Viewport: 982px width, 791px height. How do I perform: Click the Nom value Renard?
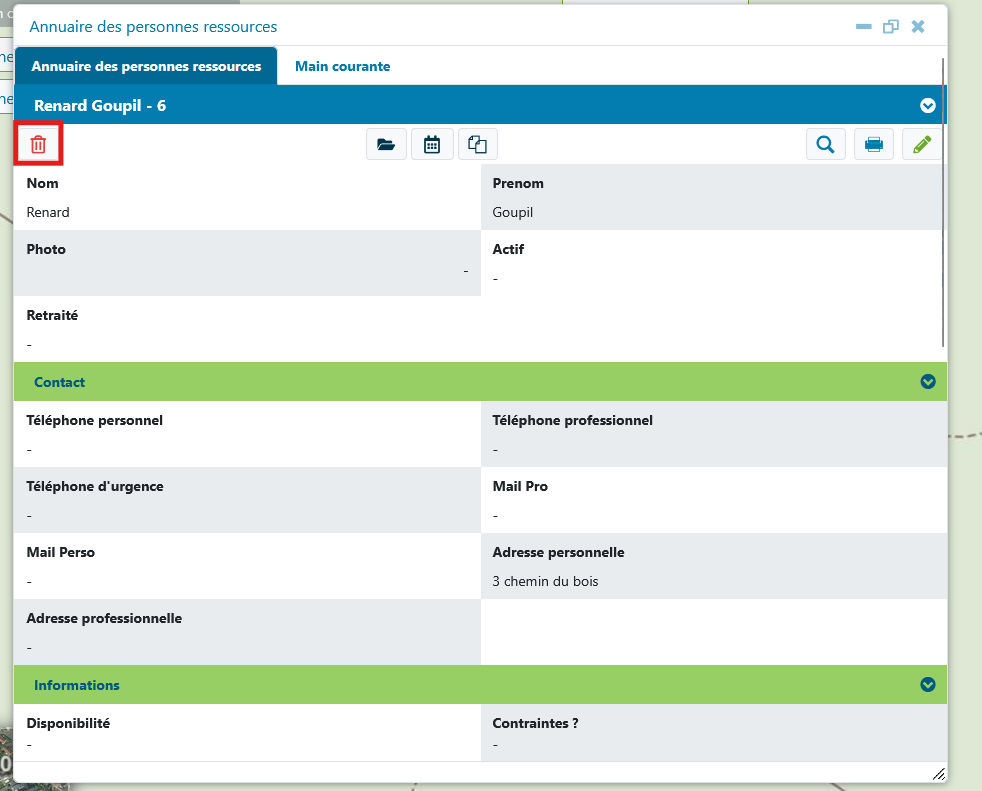click(48, 212)
